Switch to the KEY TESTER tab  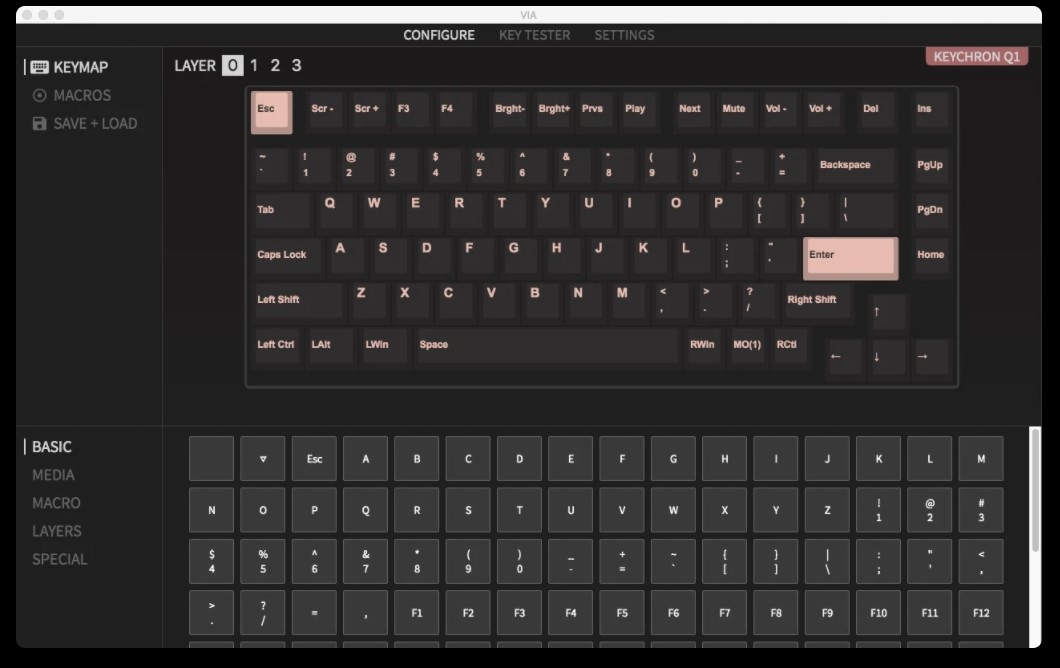pyautogui.click(x=534, y=35)
